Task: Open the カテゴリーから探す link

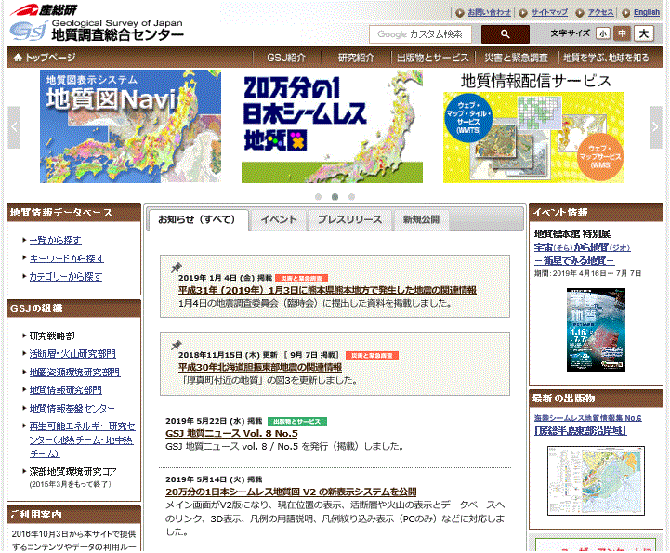Action: (66, 277)
